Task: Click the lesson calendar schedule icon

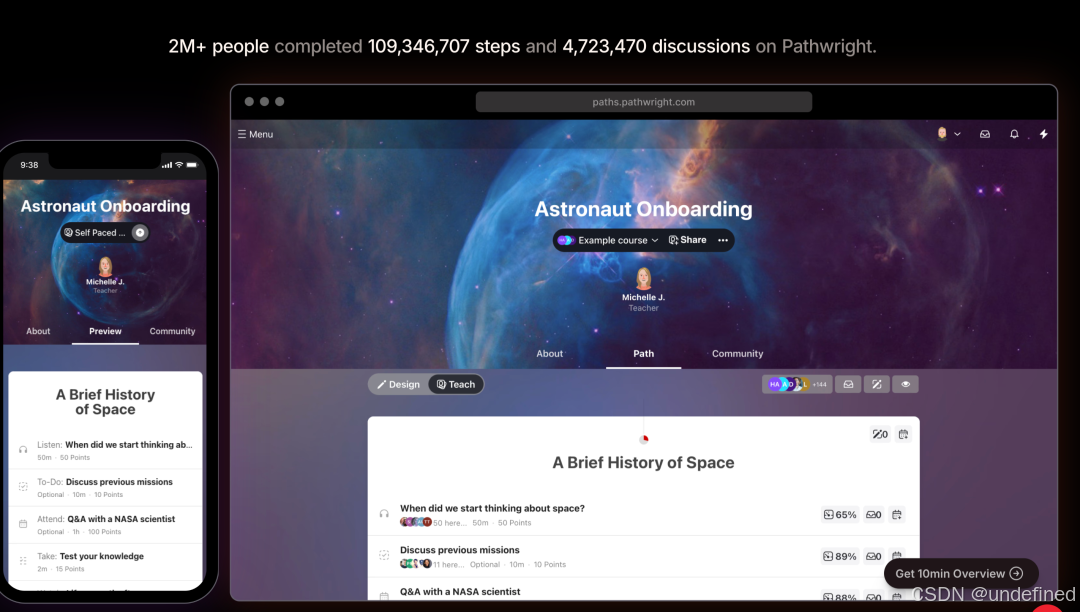Action: pos(903,434)
